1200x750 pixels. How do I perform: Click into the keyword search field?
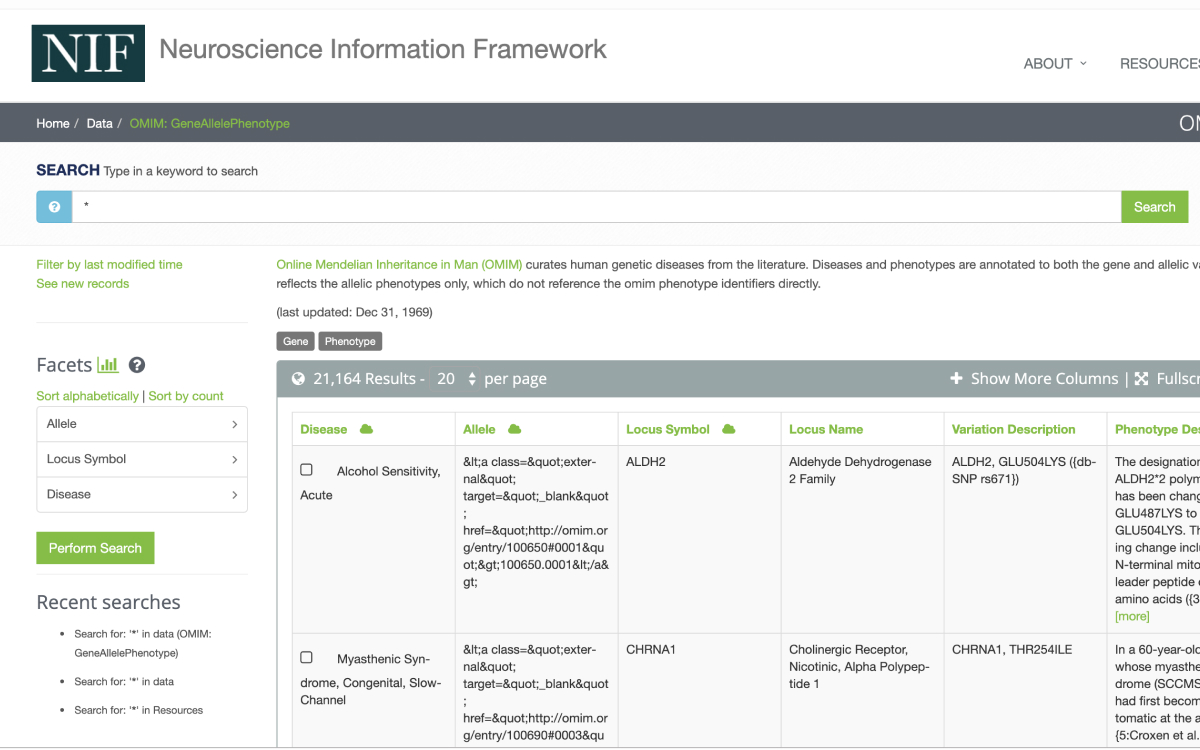tap(596, 207)
